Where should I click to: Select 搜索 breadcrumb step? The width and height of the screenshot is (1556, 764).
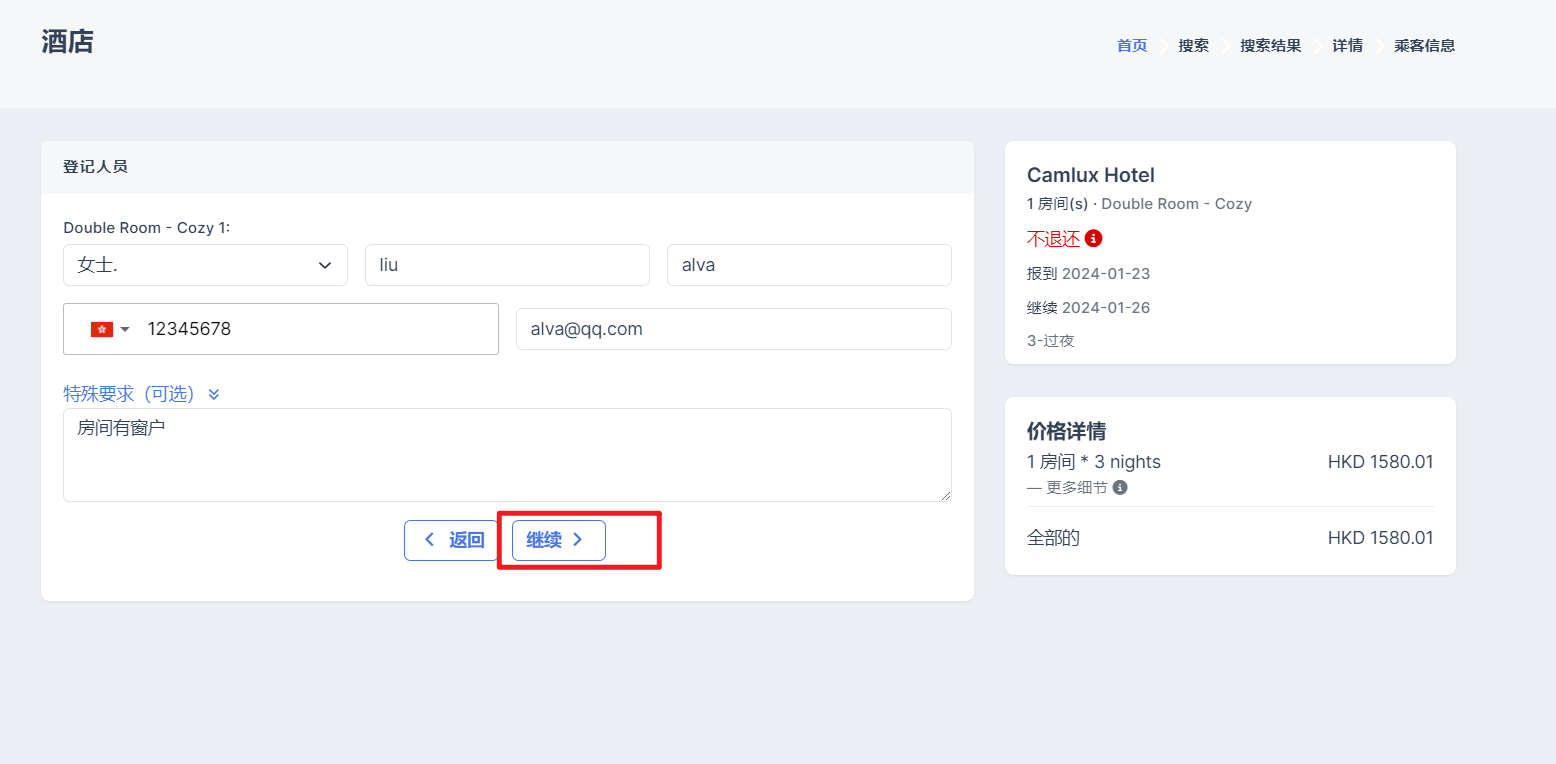[1193, 46]
